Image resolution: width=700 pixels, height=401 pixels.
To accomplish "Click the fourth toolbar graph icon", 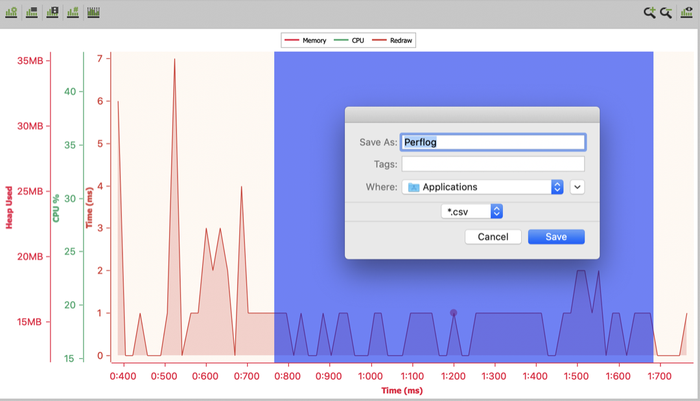I will point(73,13).
